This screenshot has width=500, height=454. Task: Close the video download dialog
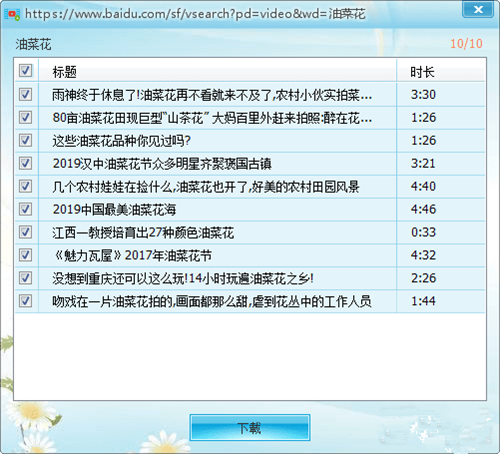(x=478, y=9)
